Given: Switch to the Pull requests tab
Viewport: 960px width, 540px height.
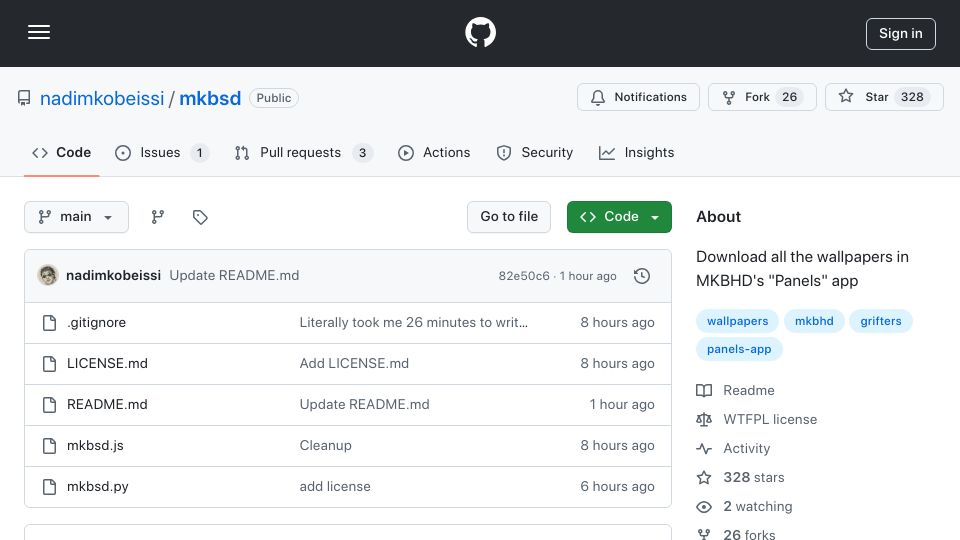Looking at the screenshot, I should pos(304,152).
